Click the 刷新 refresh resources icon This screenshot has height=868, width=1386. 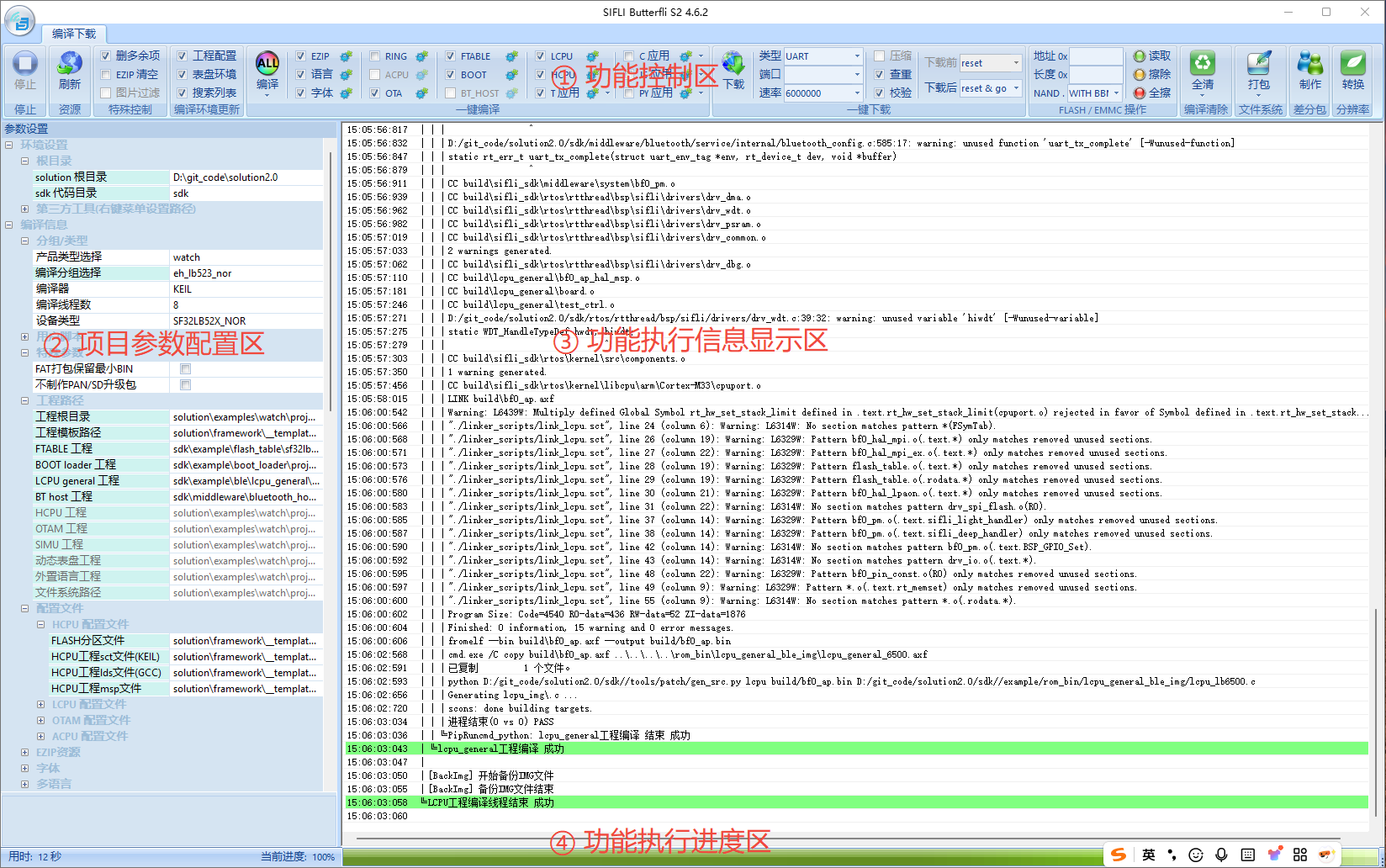(70, 64)
